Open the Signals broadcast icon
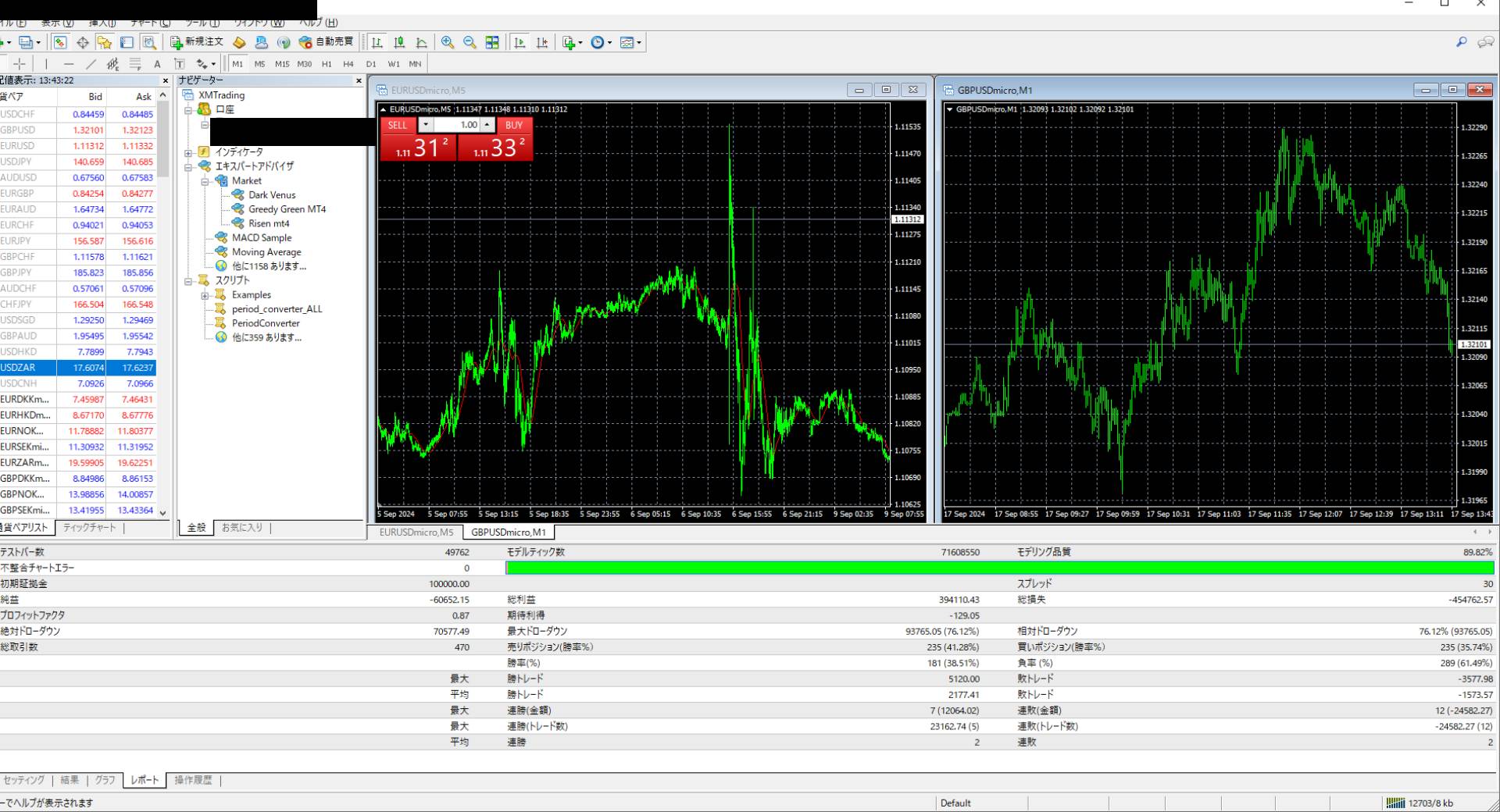 [284, 42]
